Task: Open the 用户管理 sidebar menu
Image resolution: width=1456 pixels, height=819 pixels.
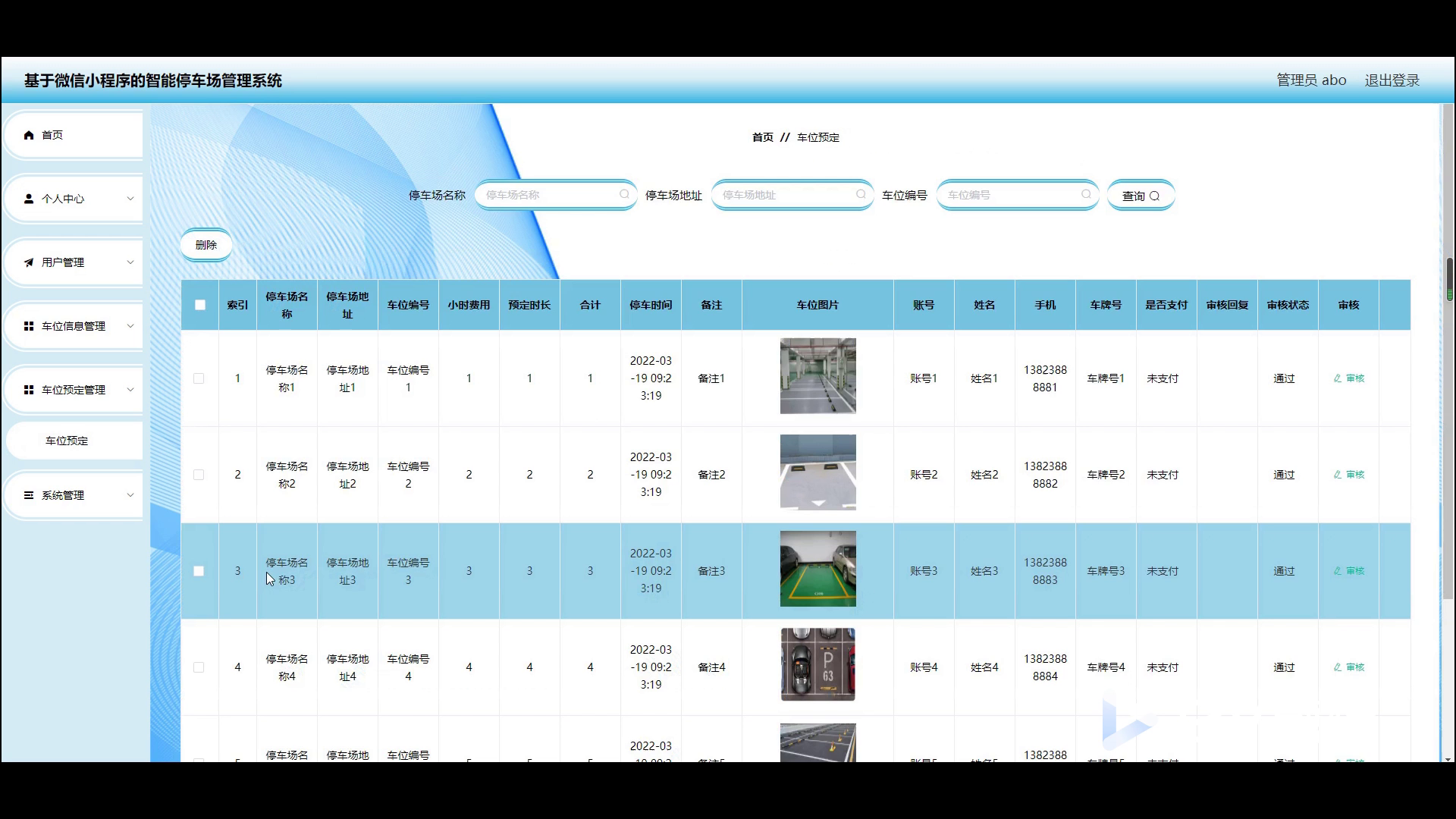Action: coord(74,262)
